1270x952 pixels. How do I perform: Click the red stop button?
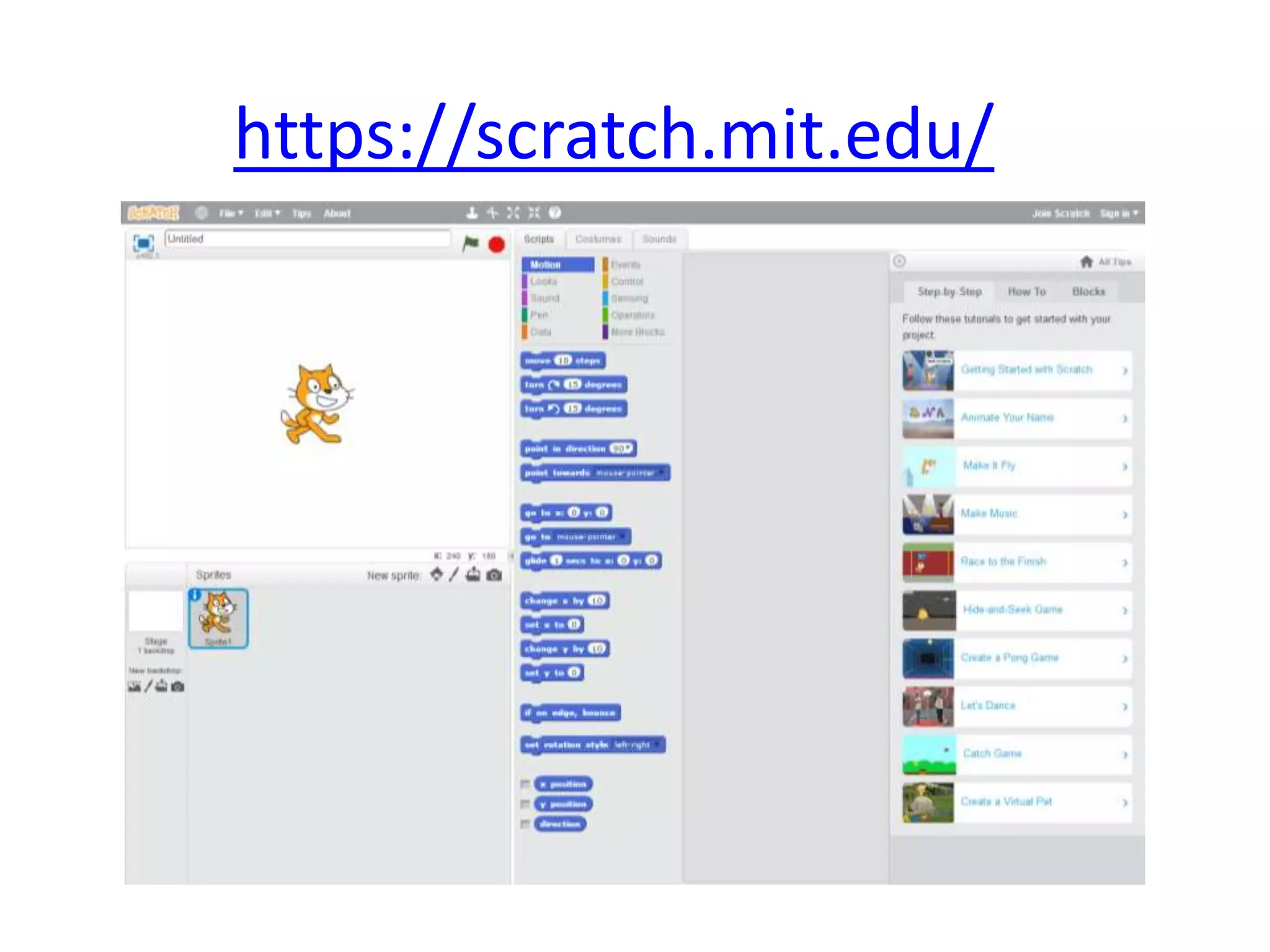coord(496,245)
